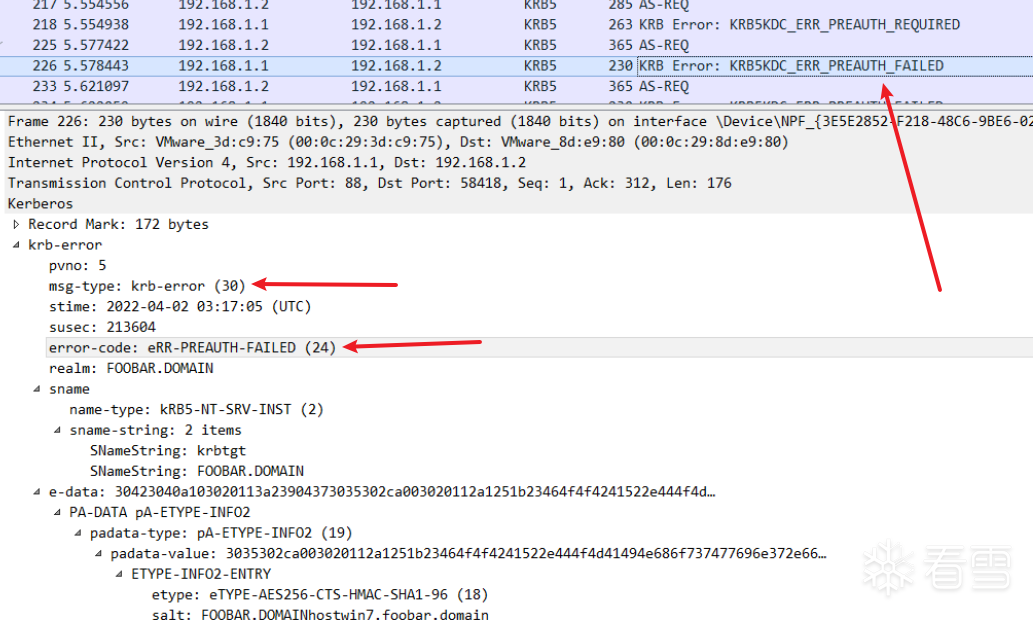Select packet 226 KRB5KDC_ERR_PREAUTH_FAILED row
Image resolution: width=1033 pixels, height=620 pixels.
pyautogui.click(x=516, y=66)
